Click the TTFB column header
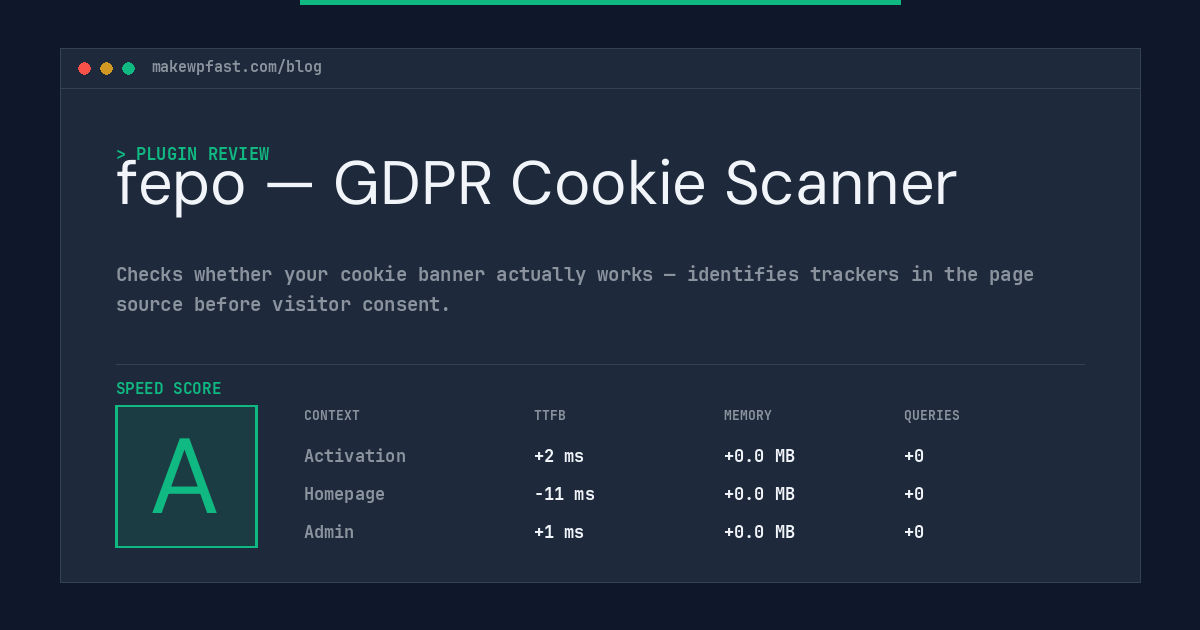1200x630 pixels. pyautogui.click(x=550, y=415)
